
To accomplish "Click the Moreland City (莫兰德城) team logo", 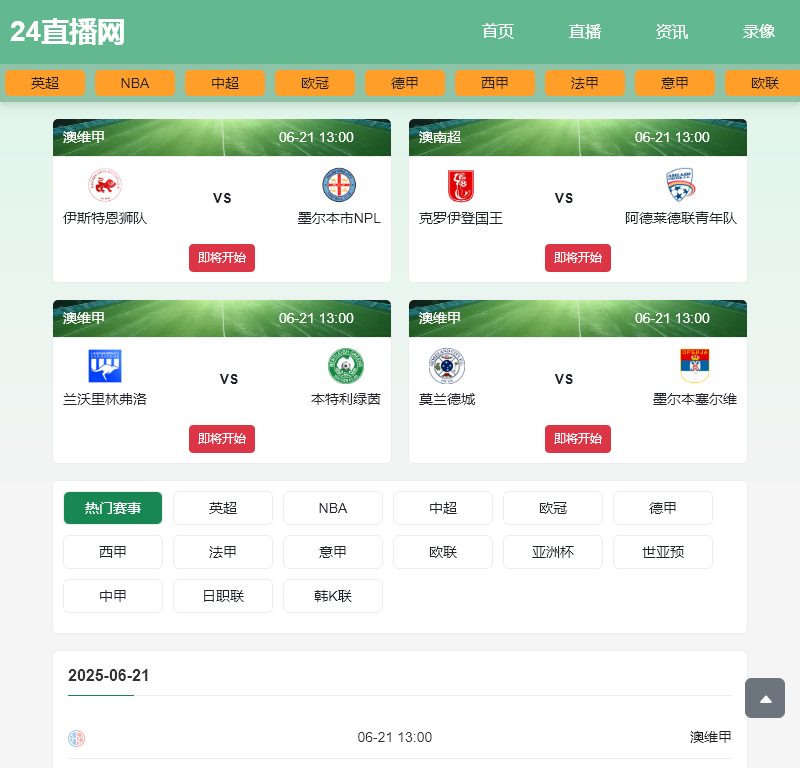I will [x=446, y=366].
